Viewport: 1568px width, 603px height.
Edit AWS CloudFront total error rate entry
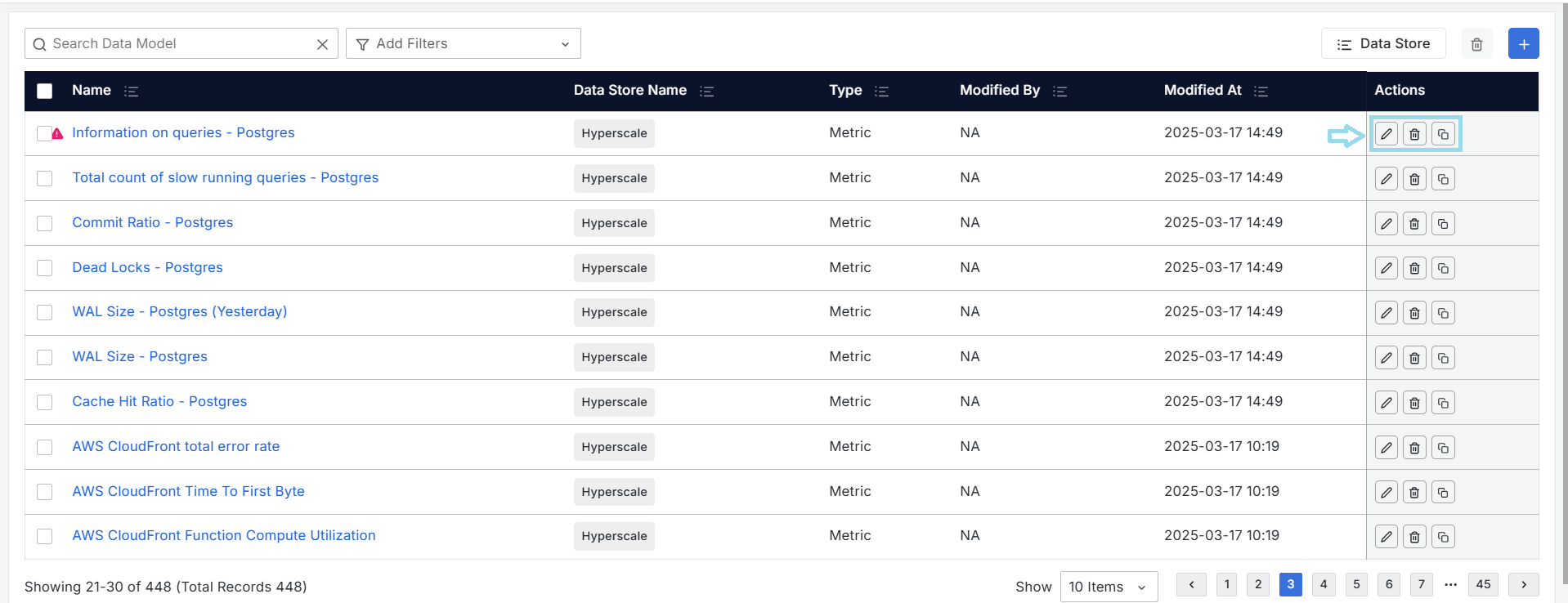click(x=1386, y=448)
